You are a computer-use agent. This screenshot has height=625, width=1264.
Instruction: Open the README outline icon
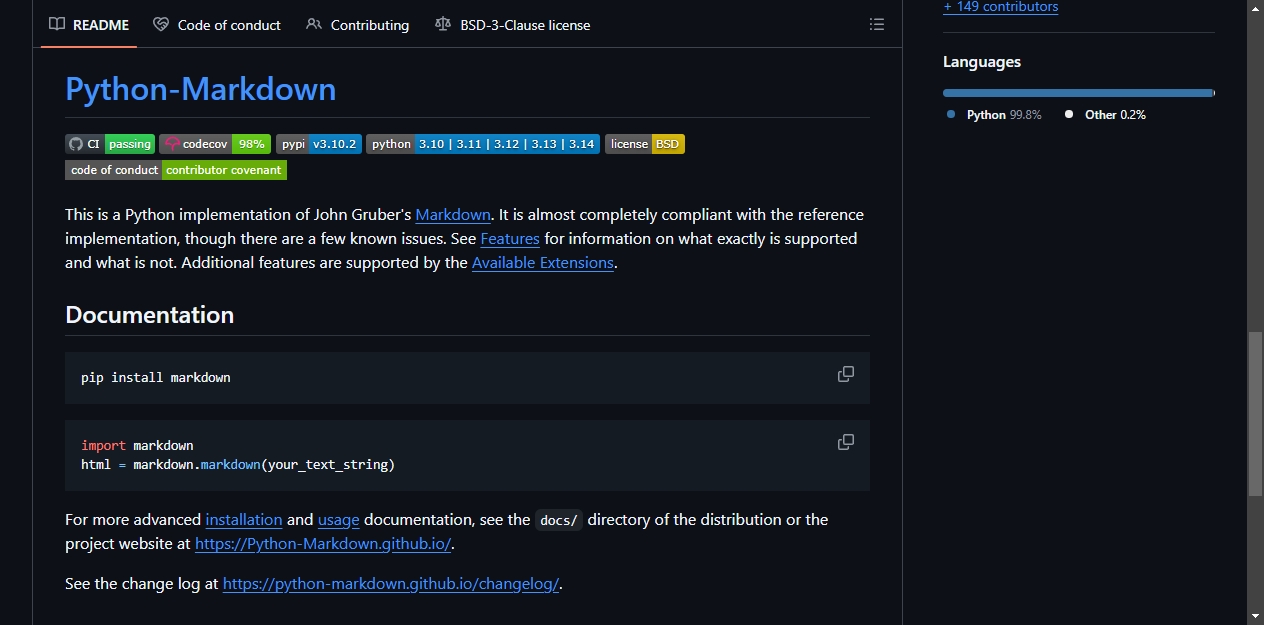pyautogui.click(x=877, y=24)
